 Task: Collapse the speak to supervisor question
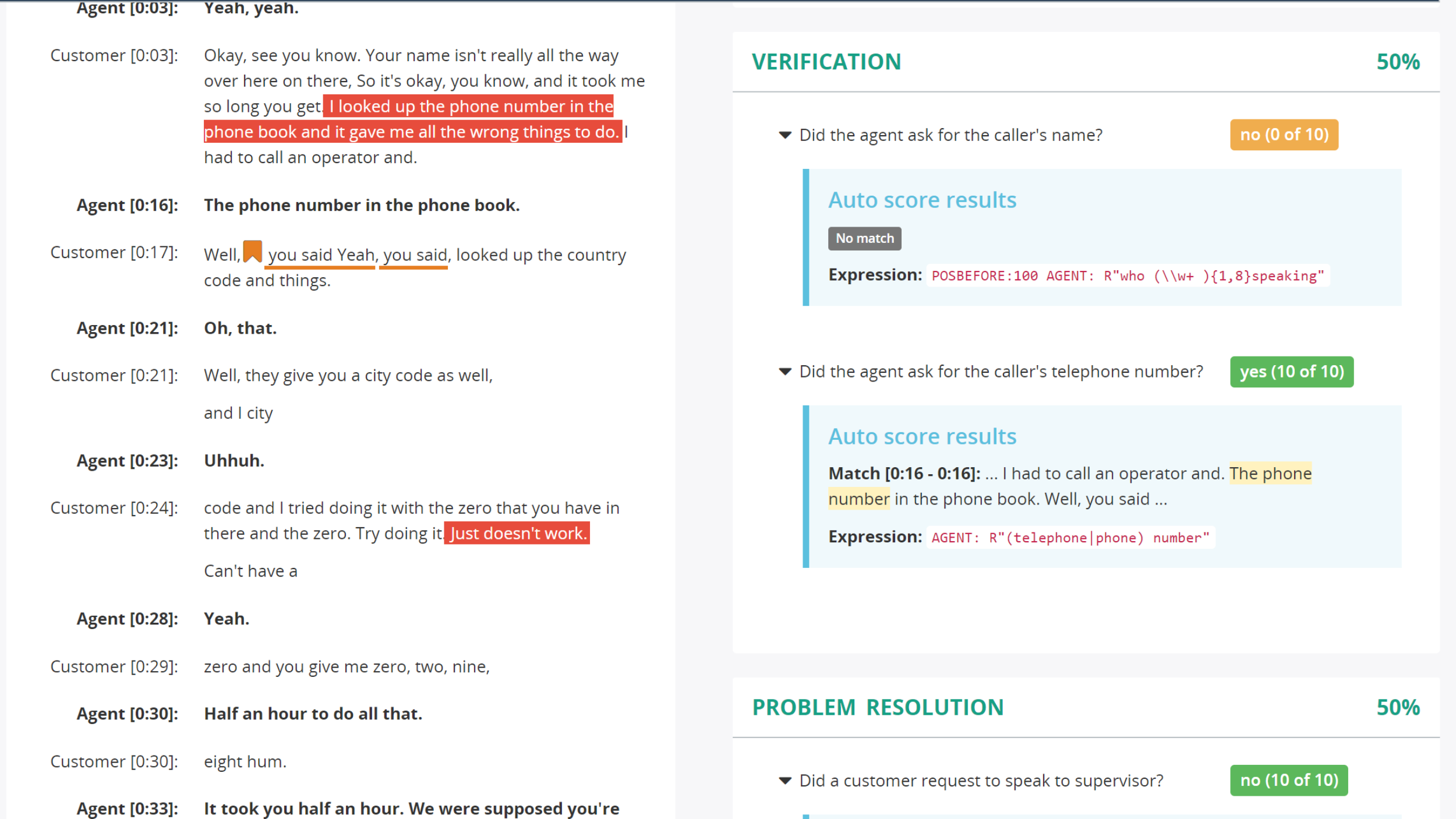pos(785,781)
